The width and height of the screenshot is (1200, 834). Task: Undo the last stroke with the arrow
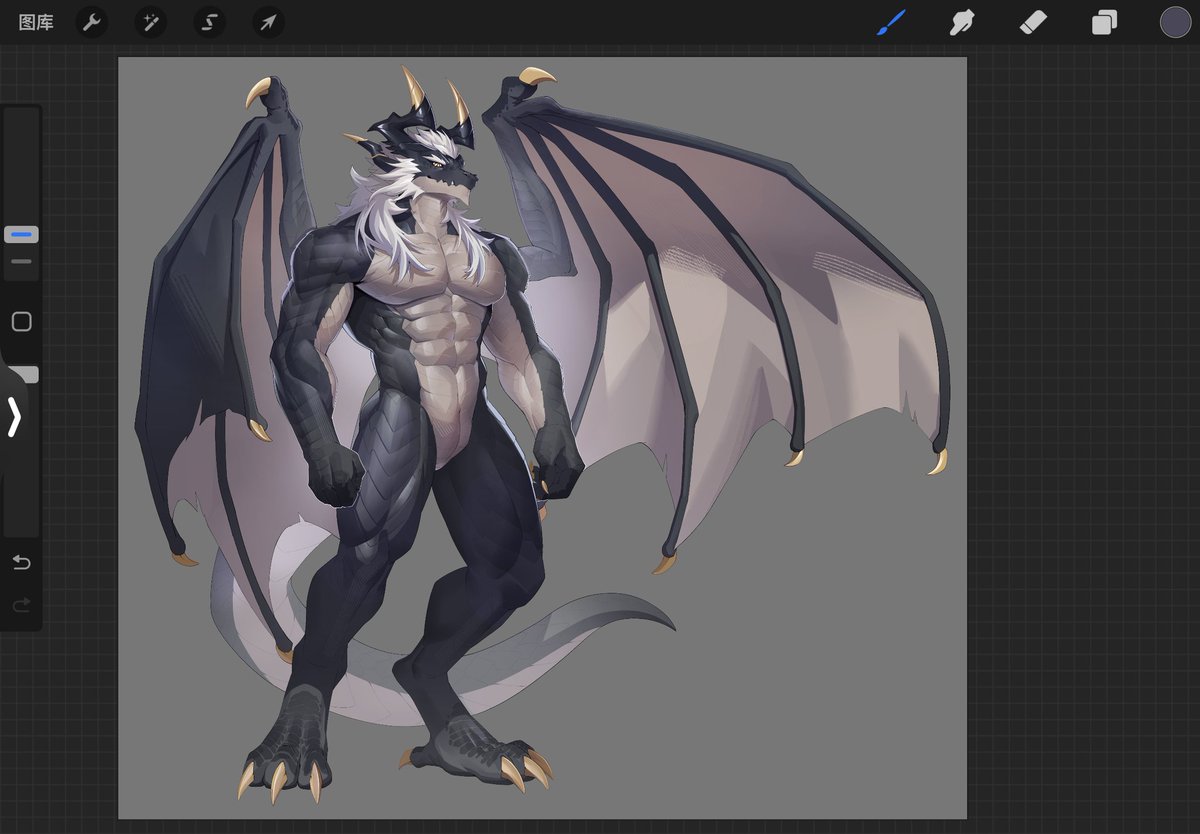(21, 563)
